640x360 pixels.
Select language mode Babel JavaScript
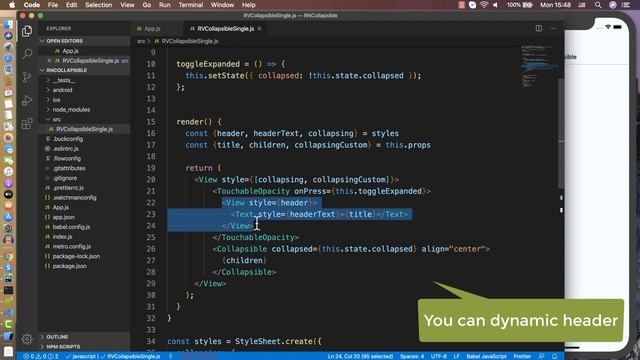tap(487, 356)
